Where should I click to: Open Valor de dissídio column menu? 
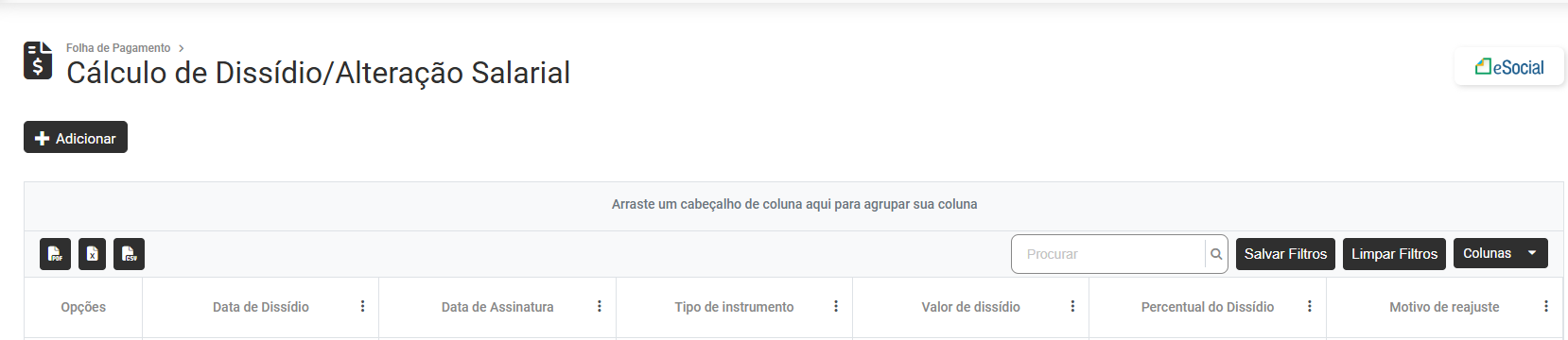coord(1072,307)
